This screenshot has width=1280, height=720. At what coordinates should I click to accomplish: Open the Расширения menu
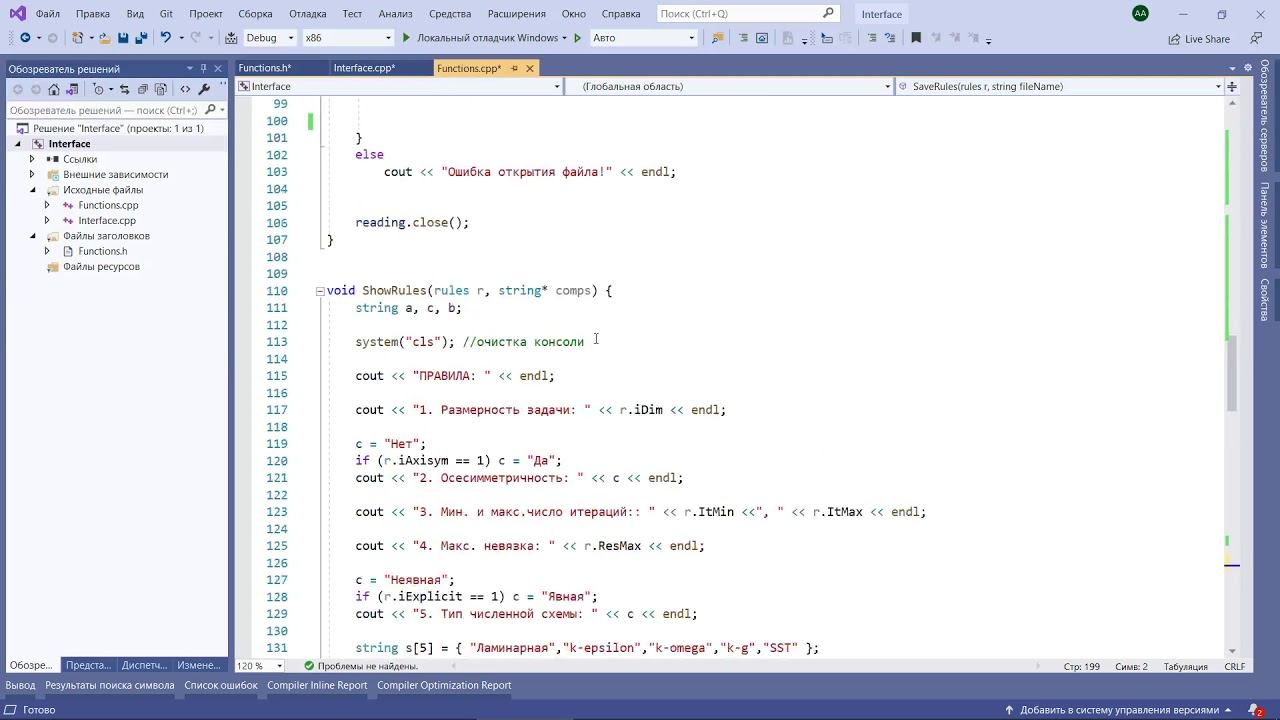[x=516, y=14]
